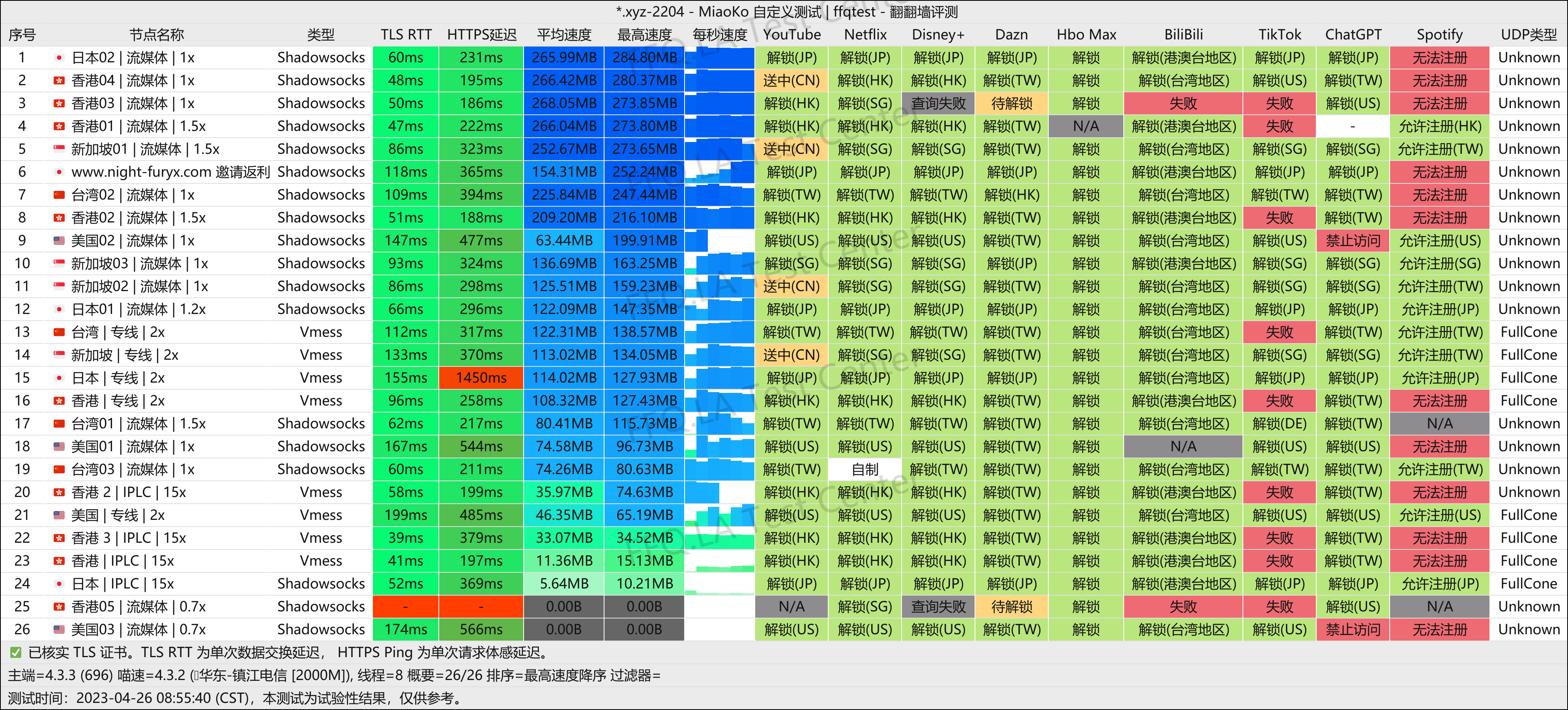
Task: Click the 最高速度 column header
Action: tap(644, 35)
